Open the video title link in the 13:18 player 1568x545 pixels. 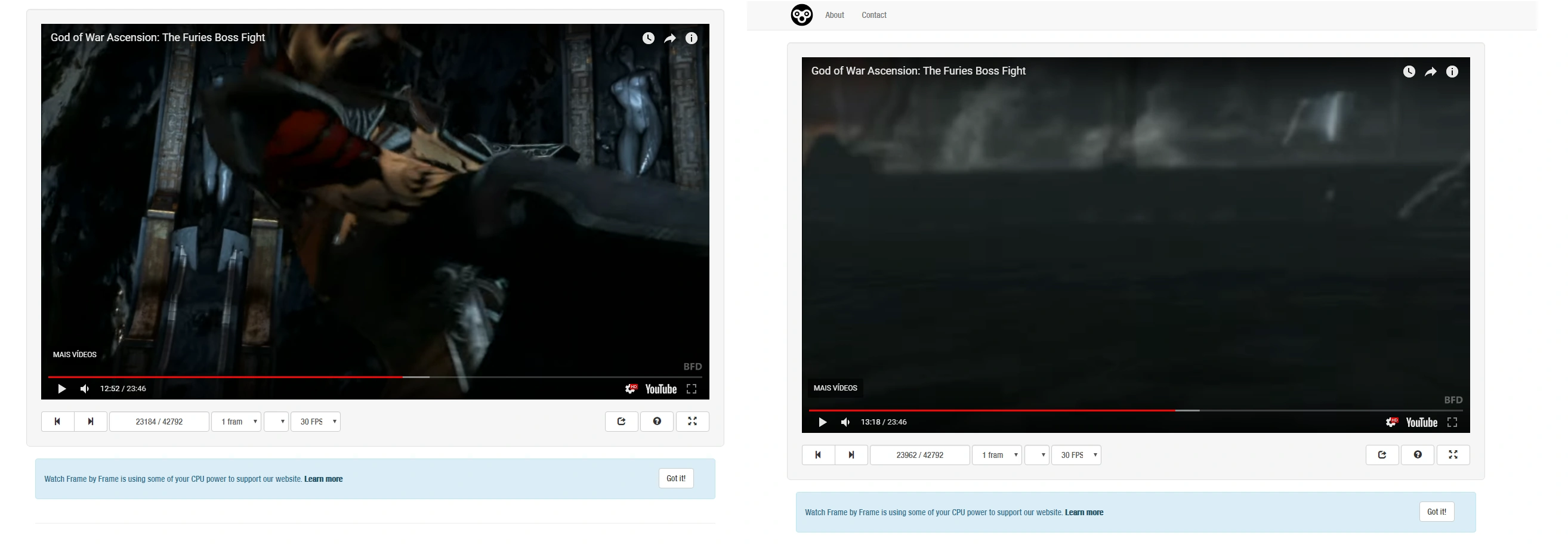click(x=918, y=71)
